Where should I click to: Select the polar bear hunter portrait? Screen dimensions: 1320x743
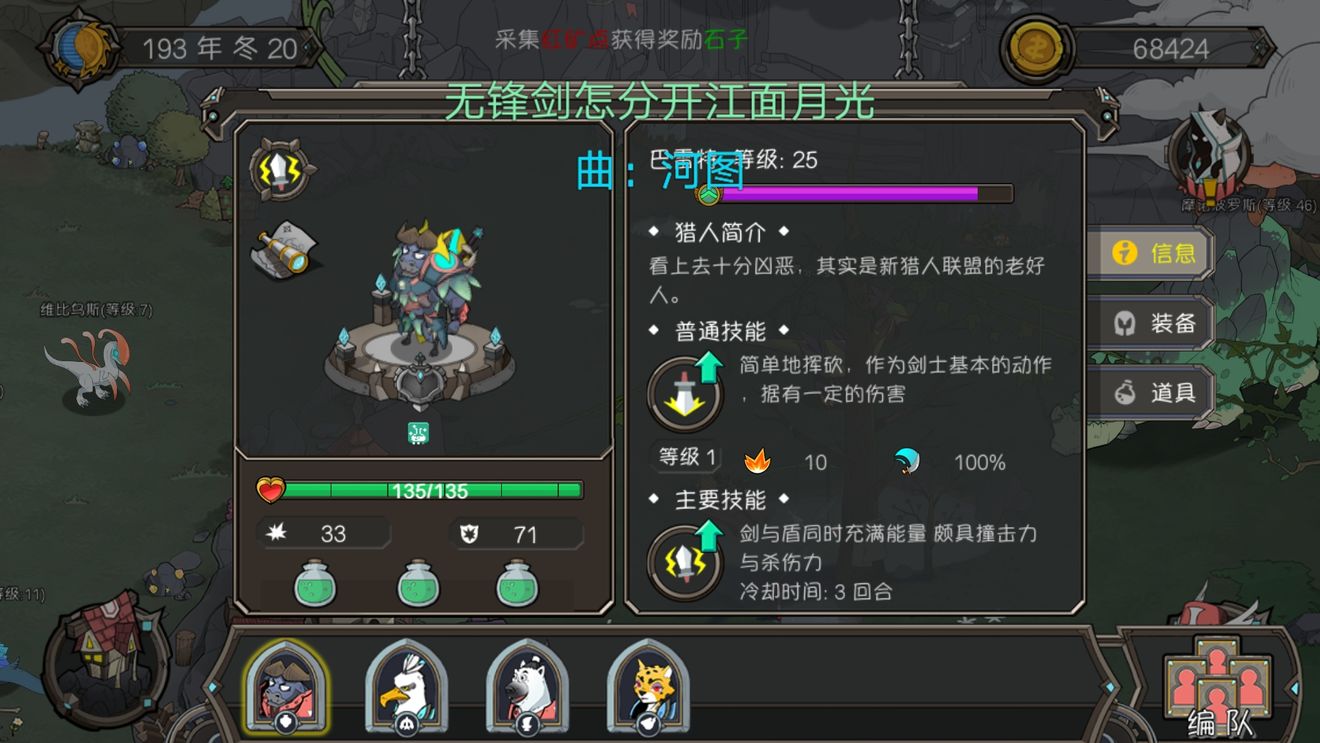click(527, 688)
